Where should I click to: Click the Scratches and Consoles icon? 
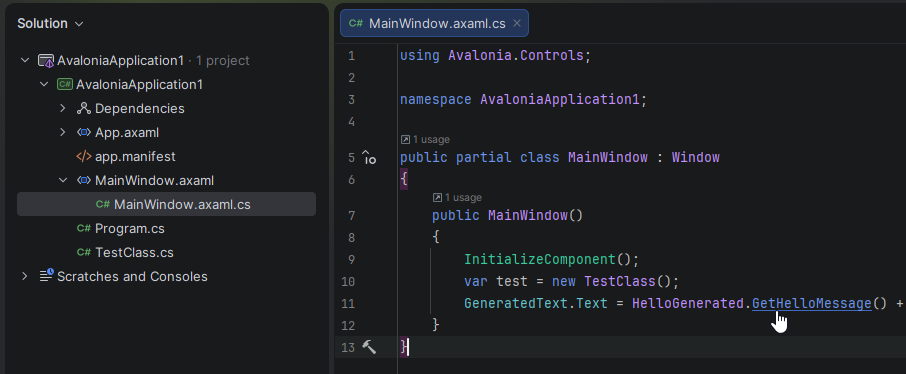46,275
